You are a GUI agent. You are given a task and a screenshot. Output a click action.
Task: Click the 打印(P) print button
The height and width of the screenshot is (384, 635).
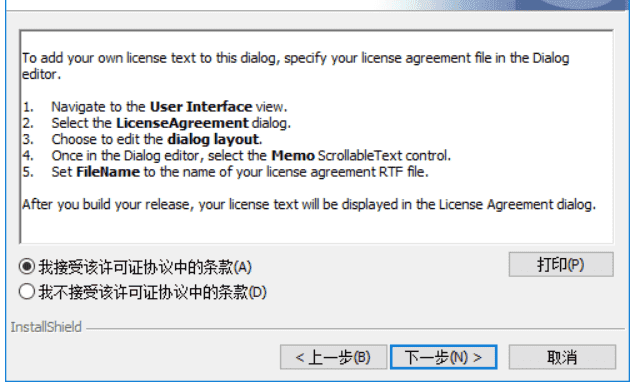tap(561, 265)
